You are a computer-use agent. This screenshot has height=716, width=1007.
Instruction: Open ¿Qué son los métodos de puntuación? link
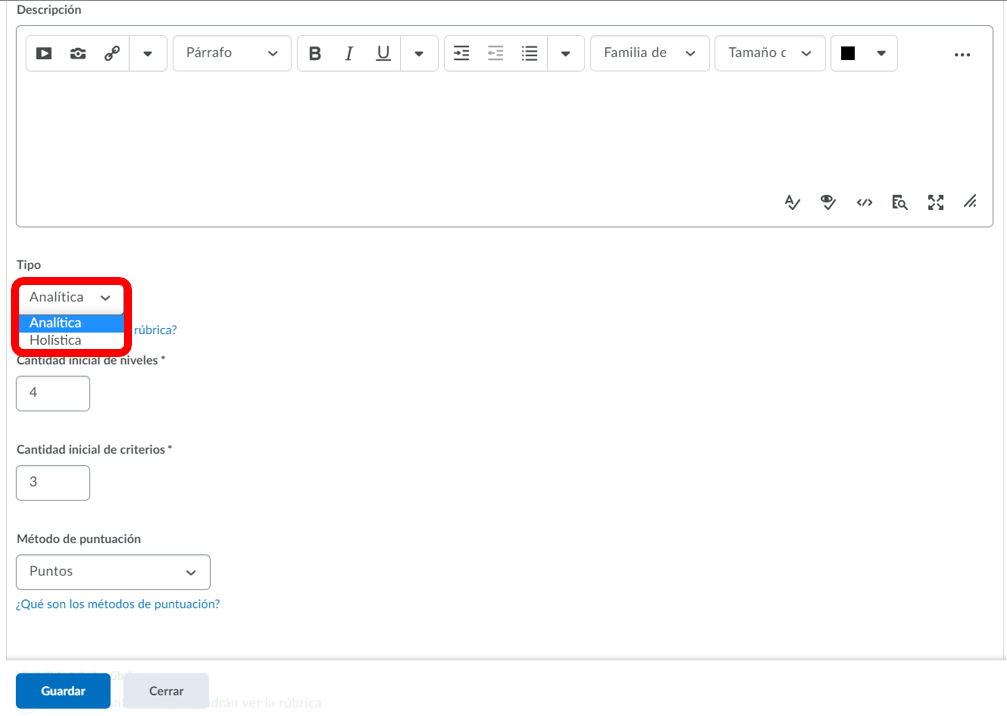[118, 604]
